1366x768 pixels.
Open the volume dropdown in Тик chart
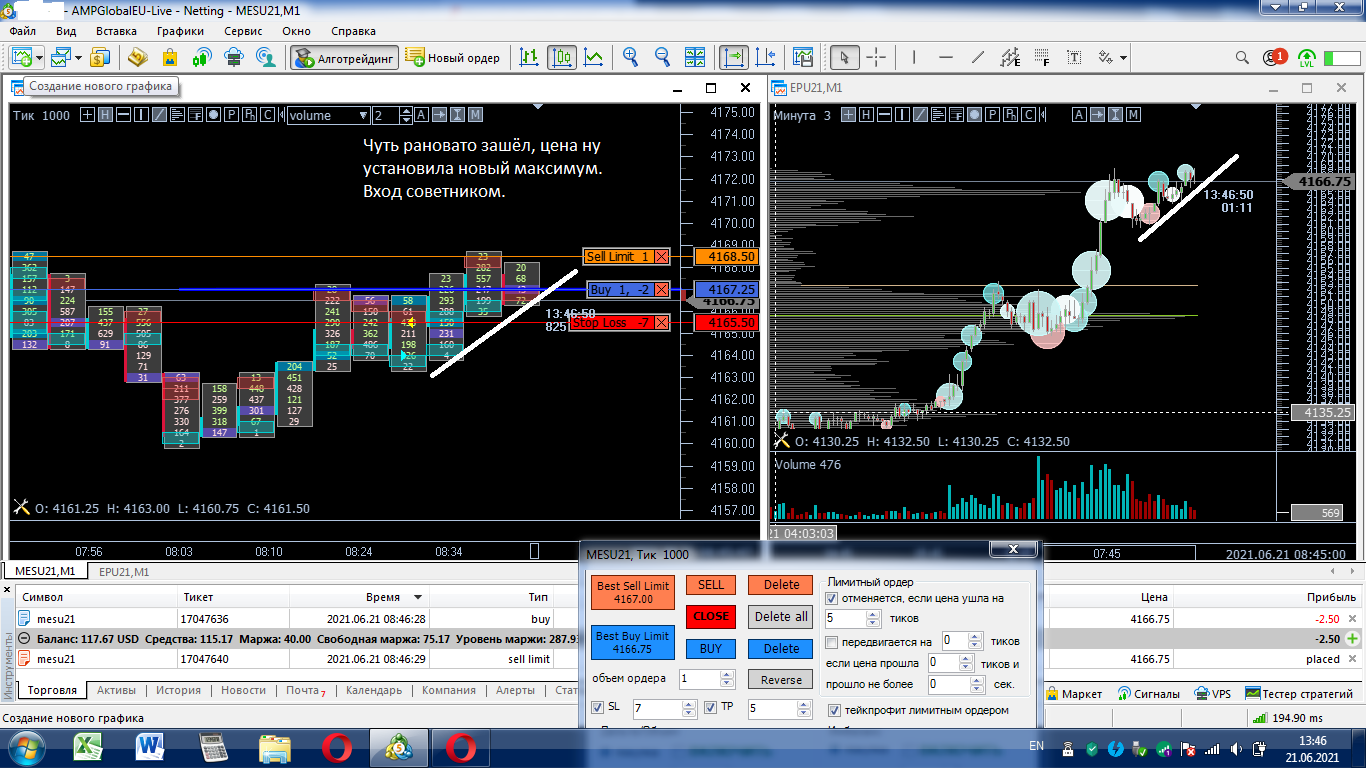tap(329, 115)
